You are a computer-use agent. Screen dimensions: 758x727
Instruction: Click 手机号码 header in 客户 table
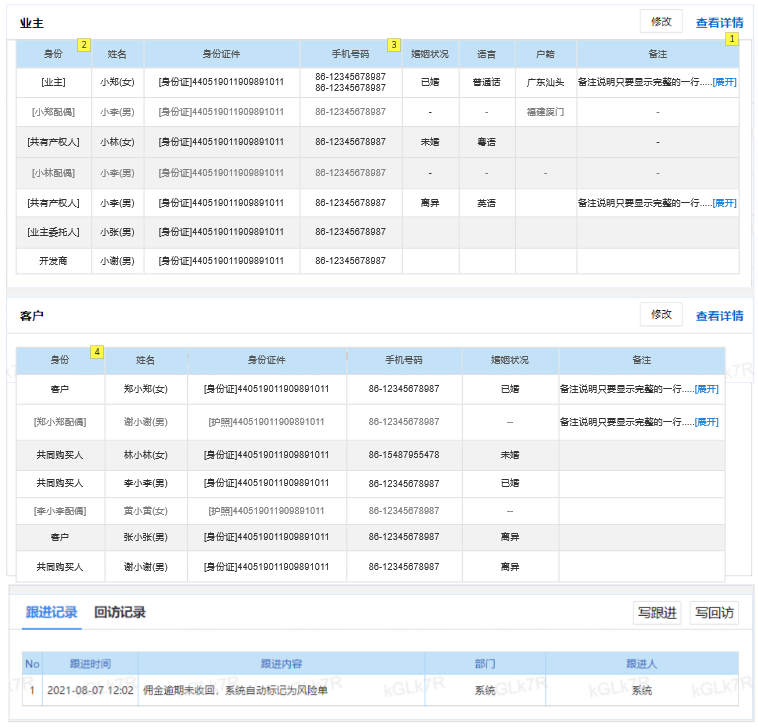click(404, 360)
